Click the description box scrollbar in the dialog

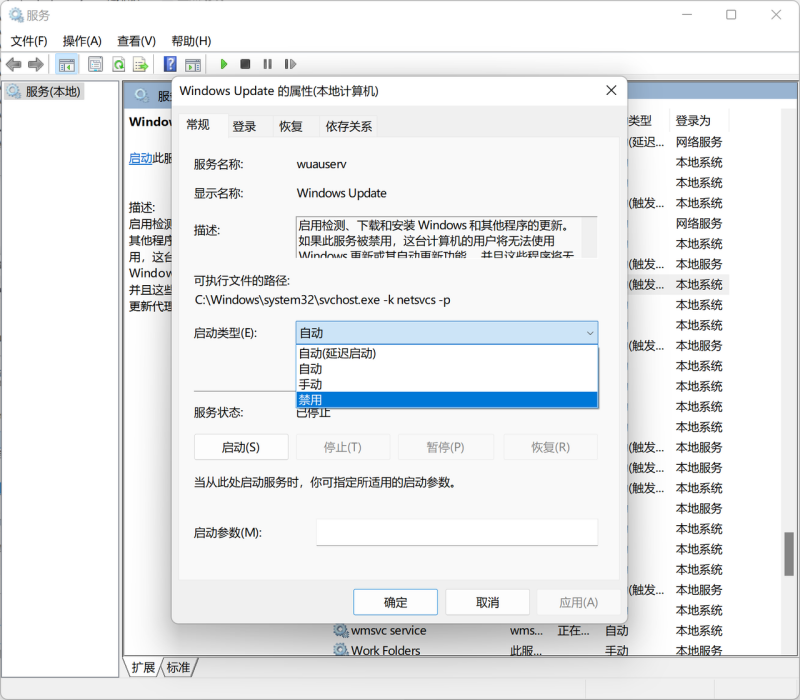click(x=589, y=237)
